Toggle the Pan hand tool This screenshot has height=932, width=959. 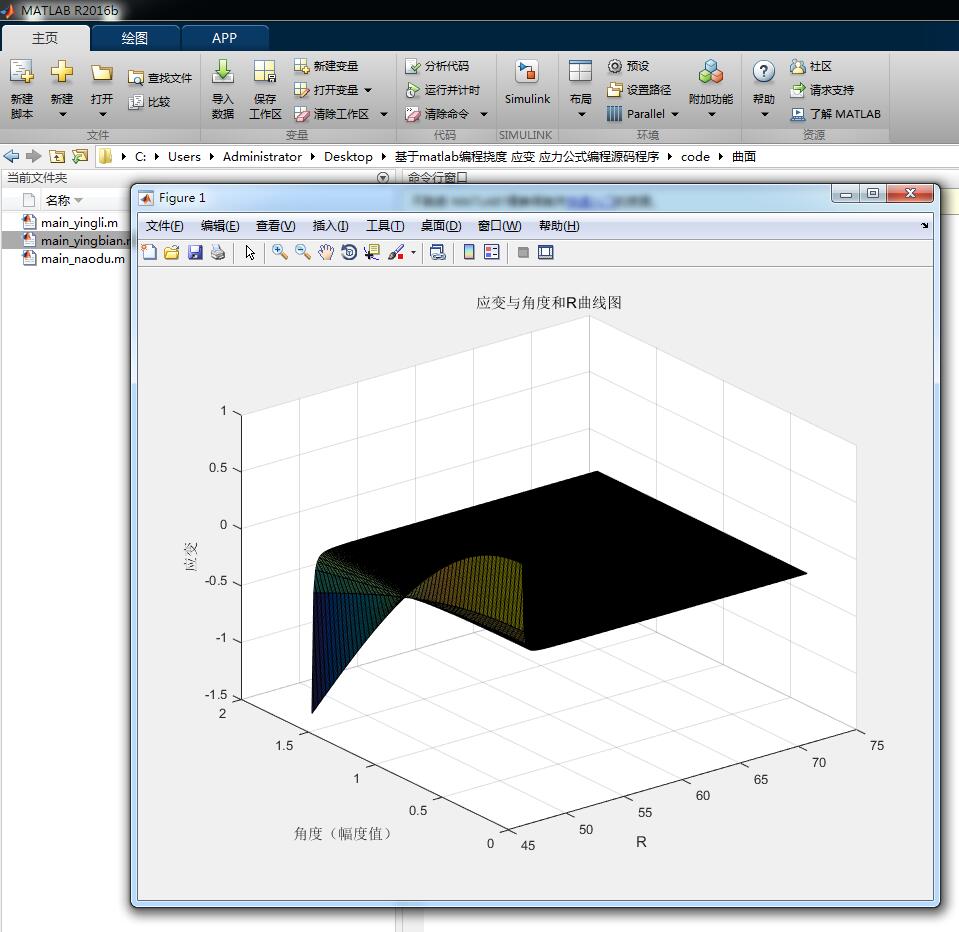[x=326, y=252]
